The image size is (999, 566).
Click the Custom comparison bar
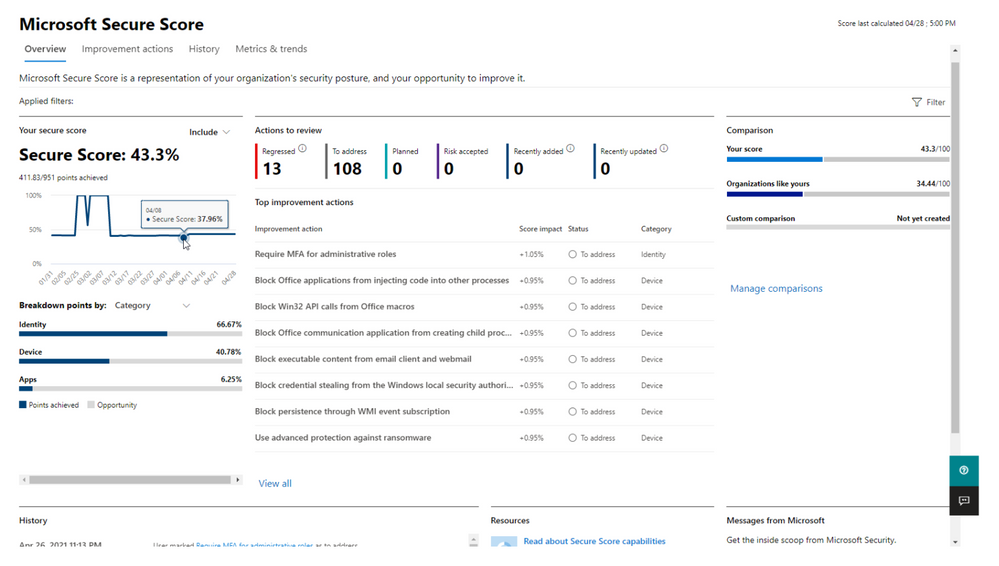pyautogui.click(x=838, y=228)
